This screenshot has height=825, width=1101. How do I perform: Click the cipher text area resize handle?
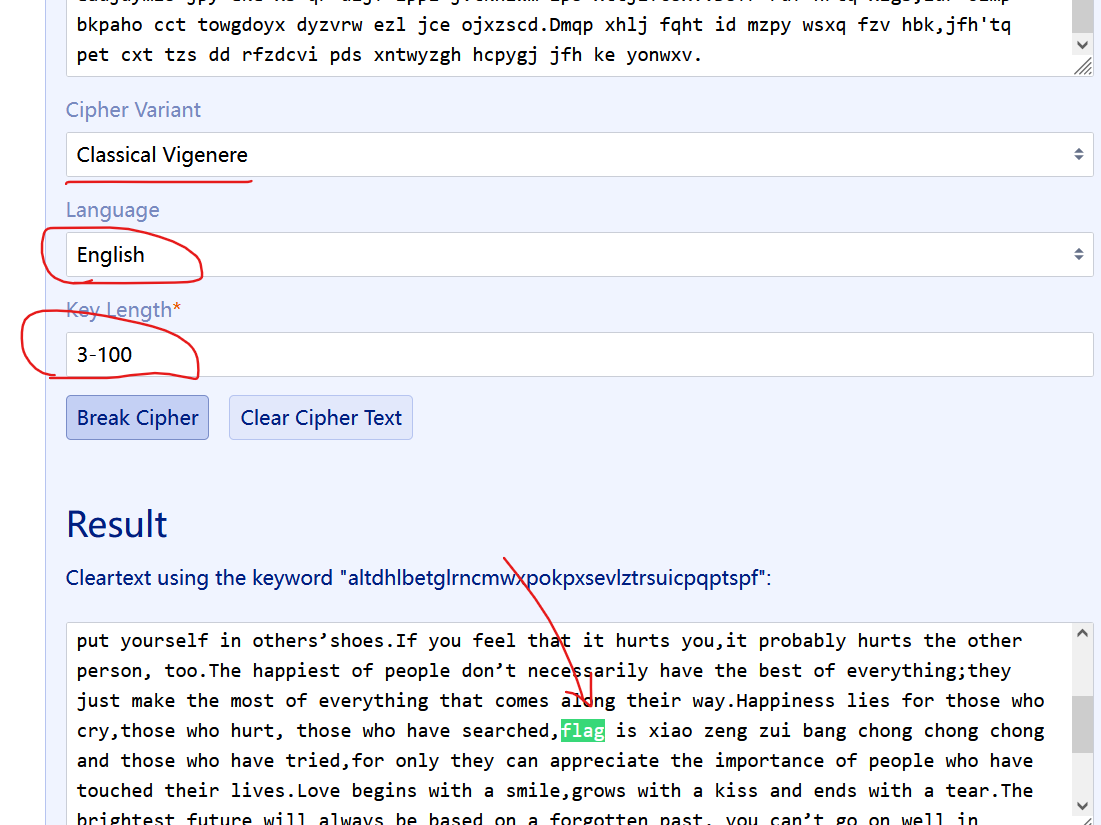(1083, 66)
